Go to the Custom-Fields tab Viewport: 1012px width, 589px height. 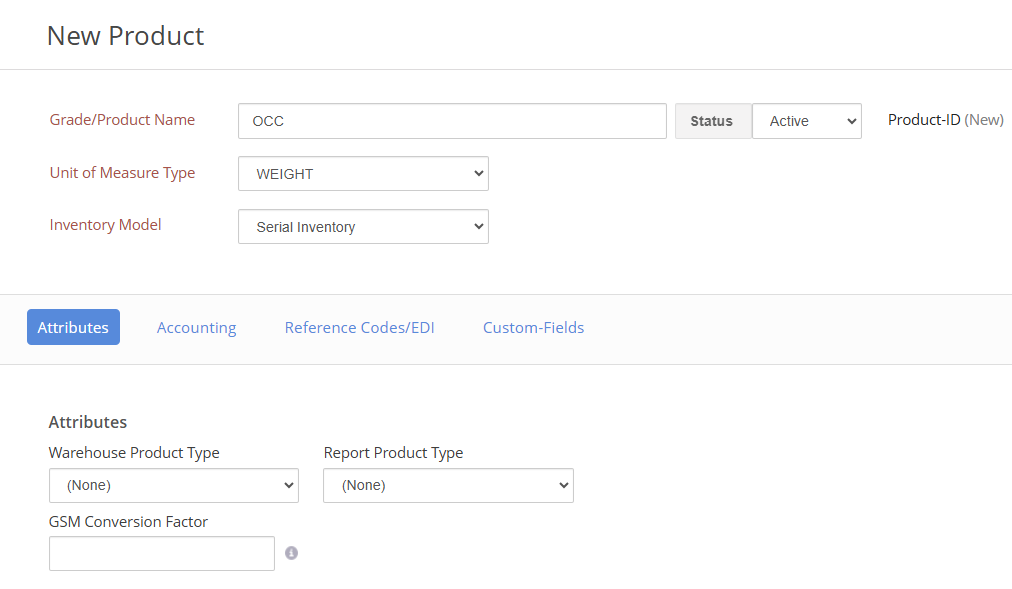point(533,328)
